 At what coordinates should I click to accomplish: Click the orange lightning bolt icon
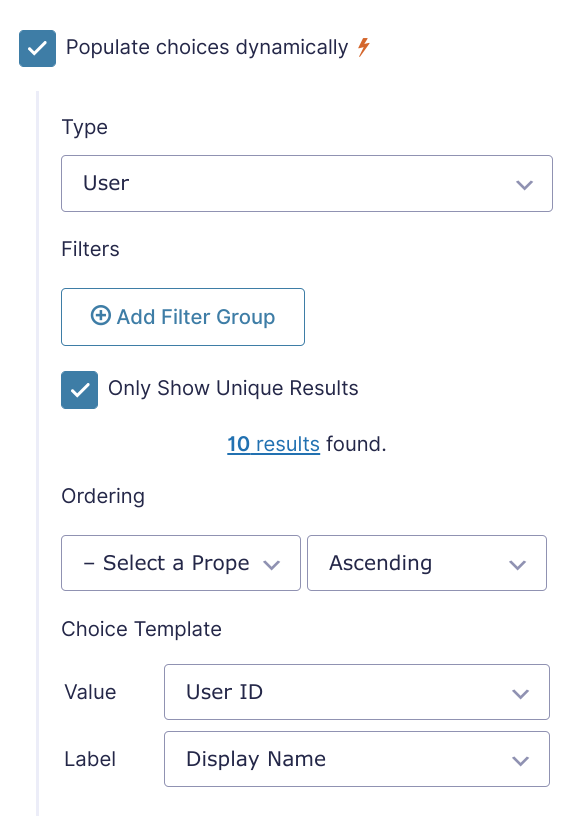pyautogui.click(x=364, y=47)
